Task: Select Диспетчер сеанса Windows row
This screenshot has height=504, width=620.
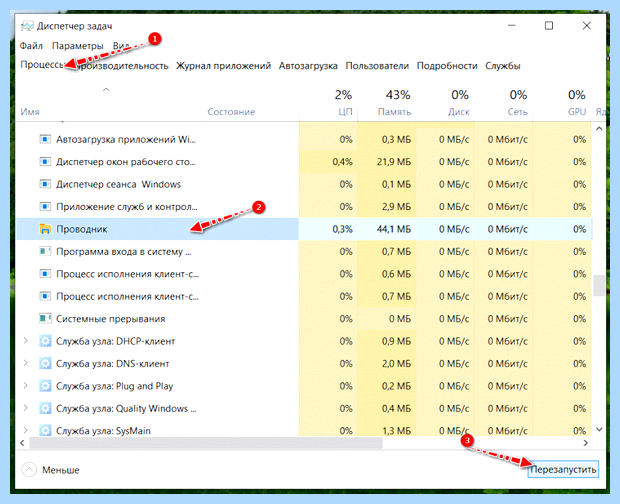Action: click(x=304, y=184)
